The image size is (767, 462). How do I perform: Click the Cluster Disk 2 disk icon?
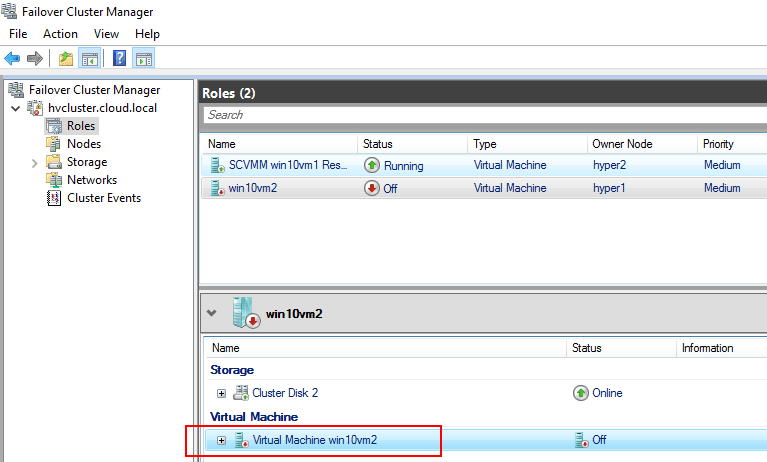(241, 393)
